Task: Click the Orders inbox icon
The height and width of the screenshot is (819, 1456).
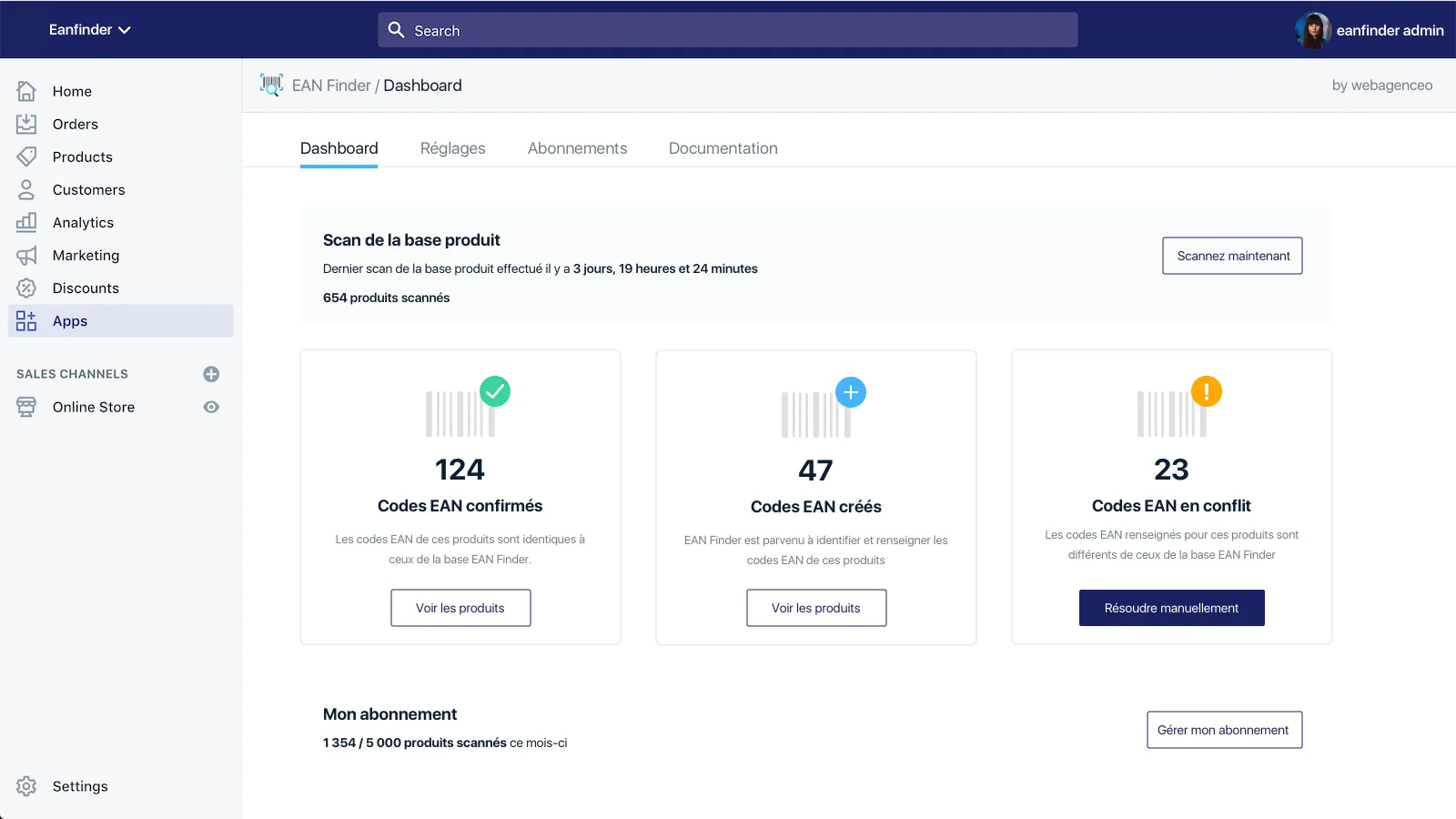Action: [26, 124]
